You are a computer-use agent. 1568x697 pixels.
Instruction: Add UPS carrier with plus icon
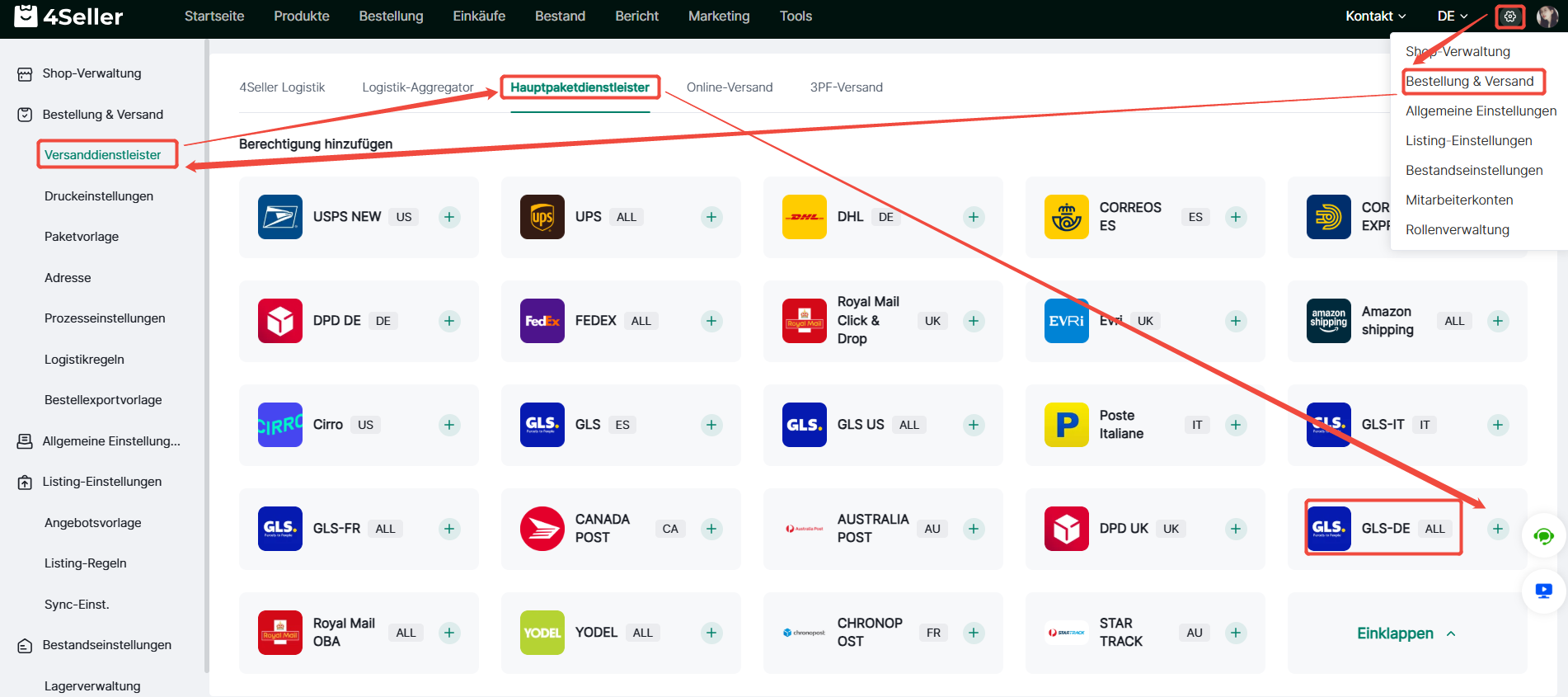click(711, 217)
